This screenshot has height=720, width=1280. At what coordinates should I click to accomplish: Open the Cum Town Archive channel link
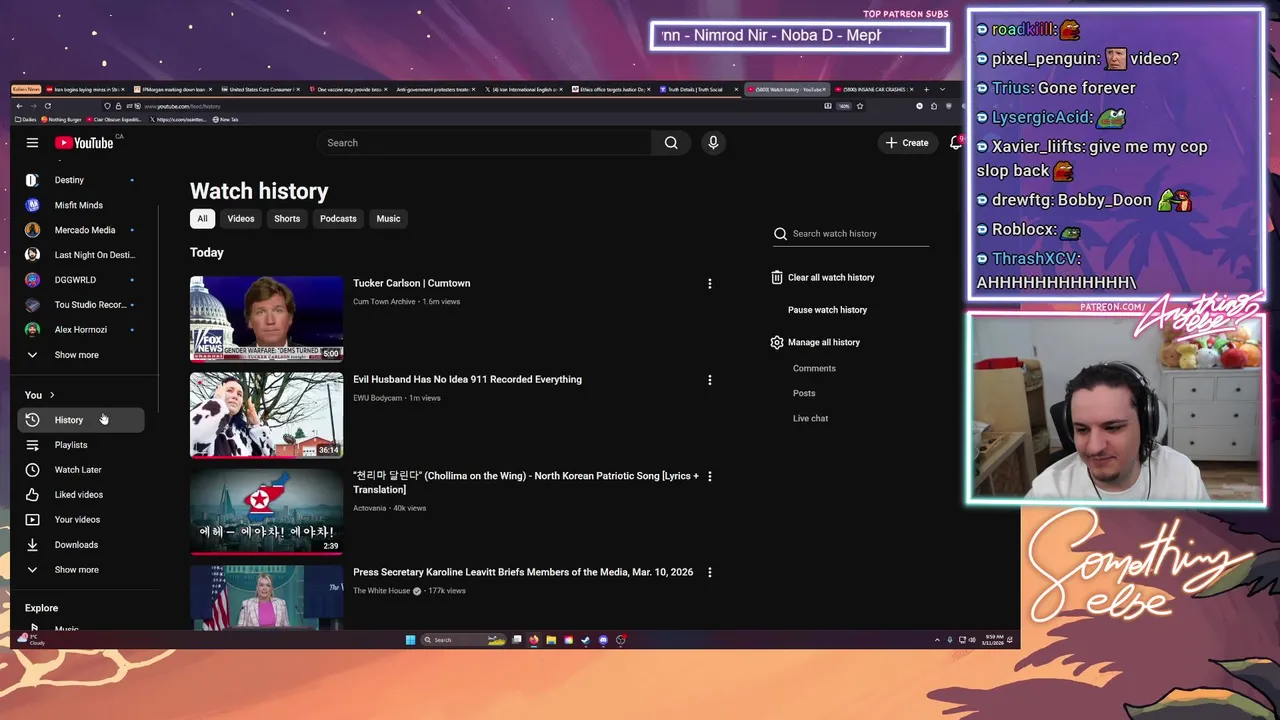pos(384,301)
